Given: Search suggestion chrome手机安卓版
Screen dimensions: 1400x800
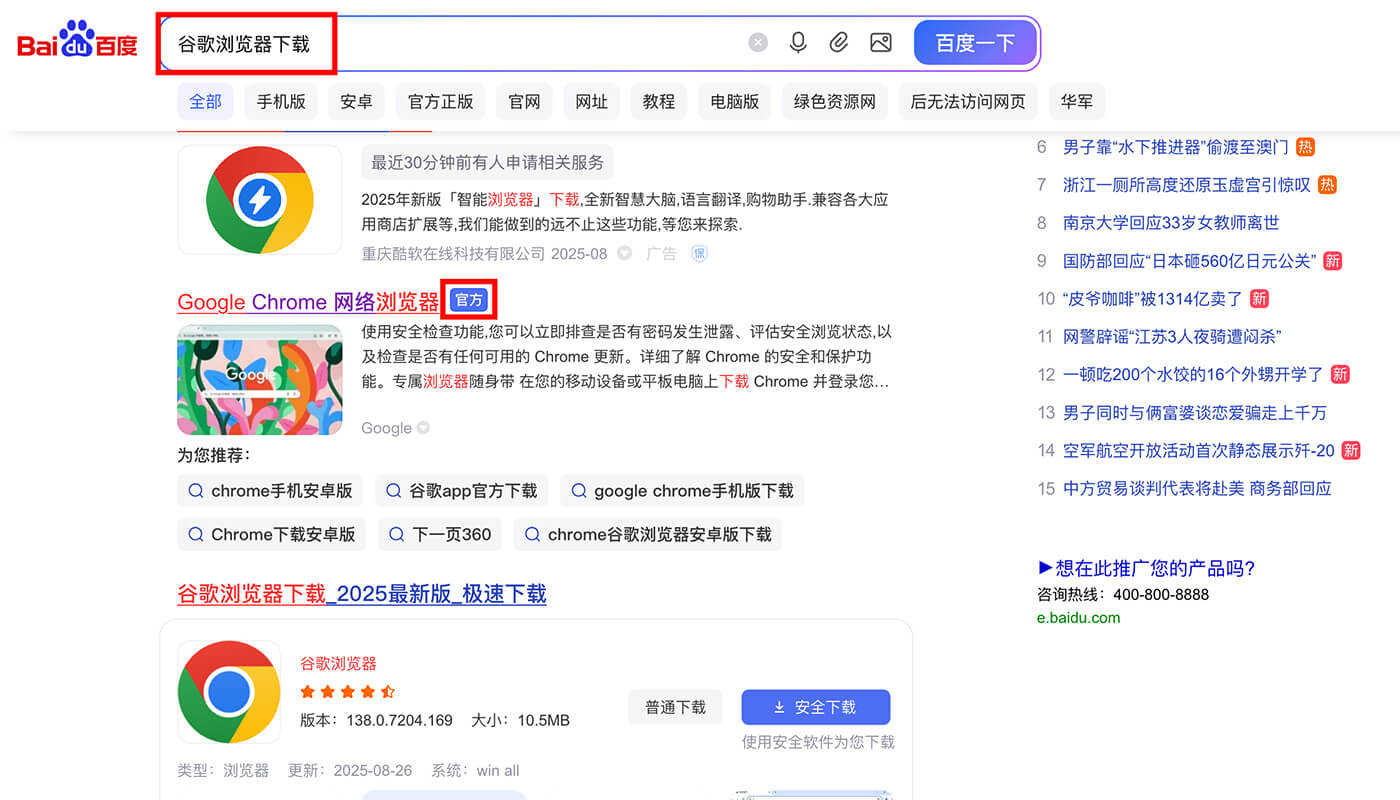Looking at the screenshot, I should tap(270, 491).
